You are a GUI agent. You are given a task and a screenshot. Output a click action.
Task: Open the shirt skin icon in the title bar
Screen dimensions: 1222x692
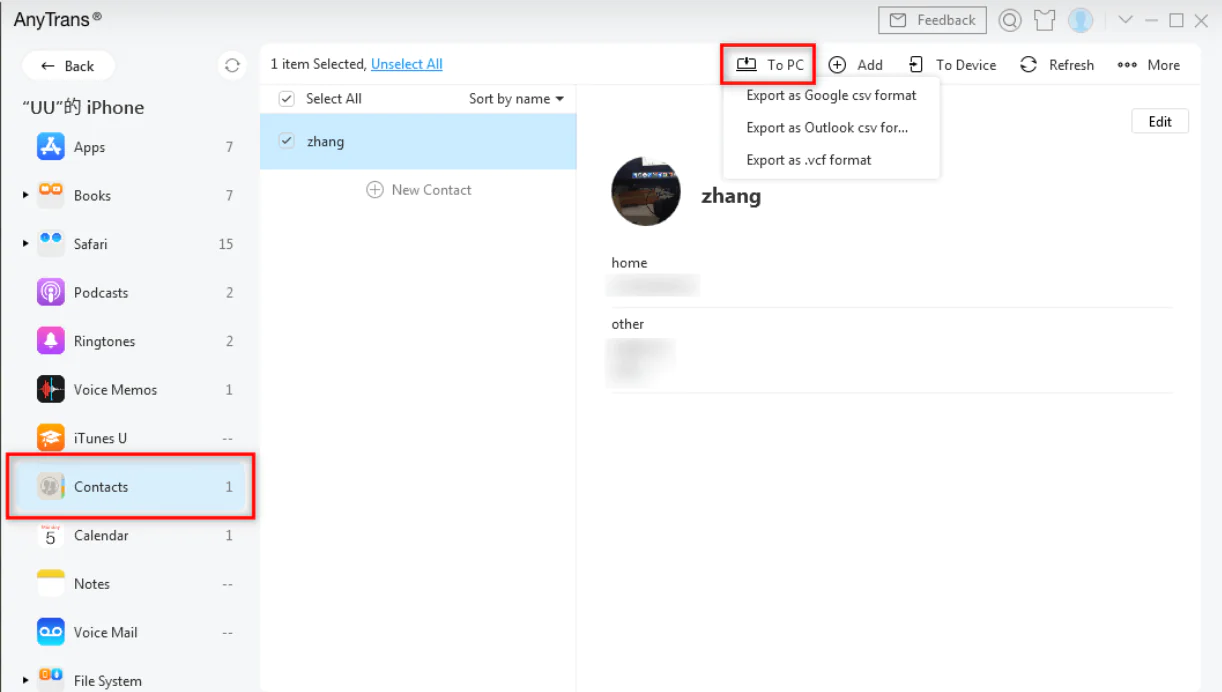click(1044, 20)
